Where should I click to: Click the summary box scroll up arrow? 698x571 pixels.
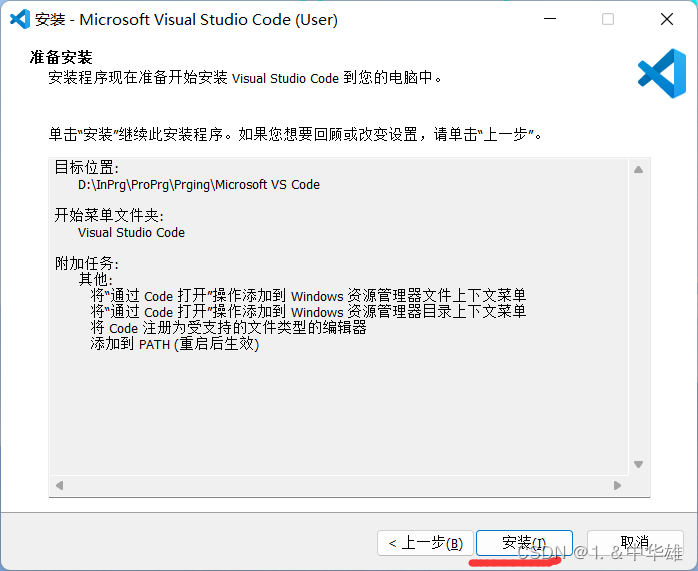(x=638, y=170)
